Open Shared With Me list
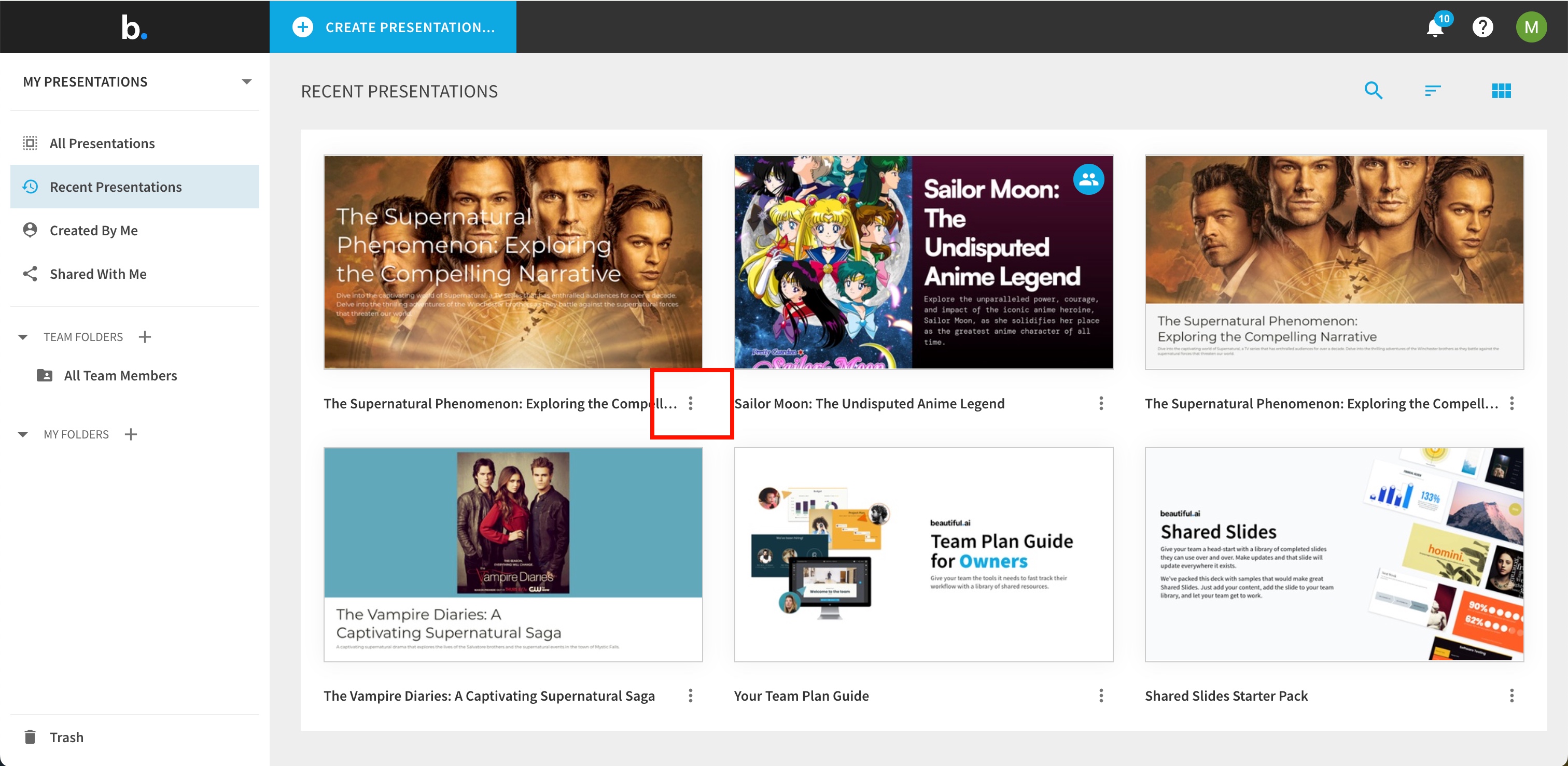The image size is (1568, 766). (134, 274)
